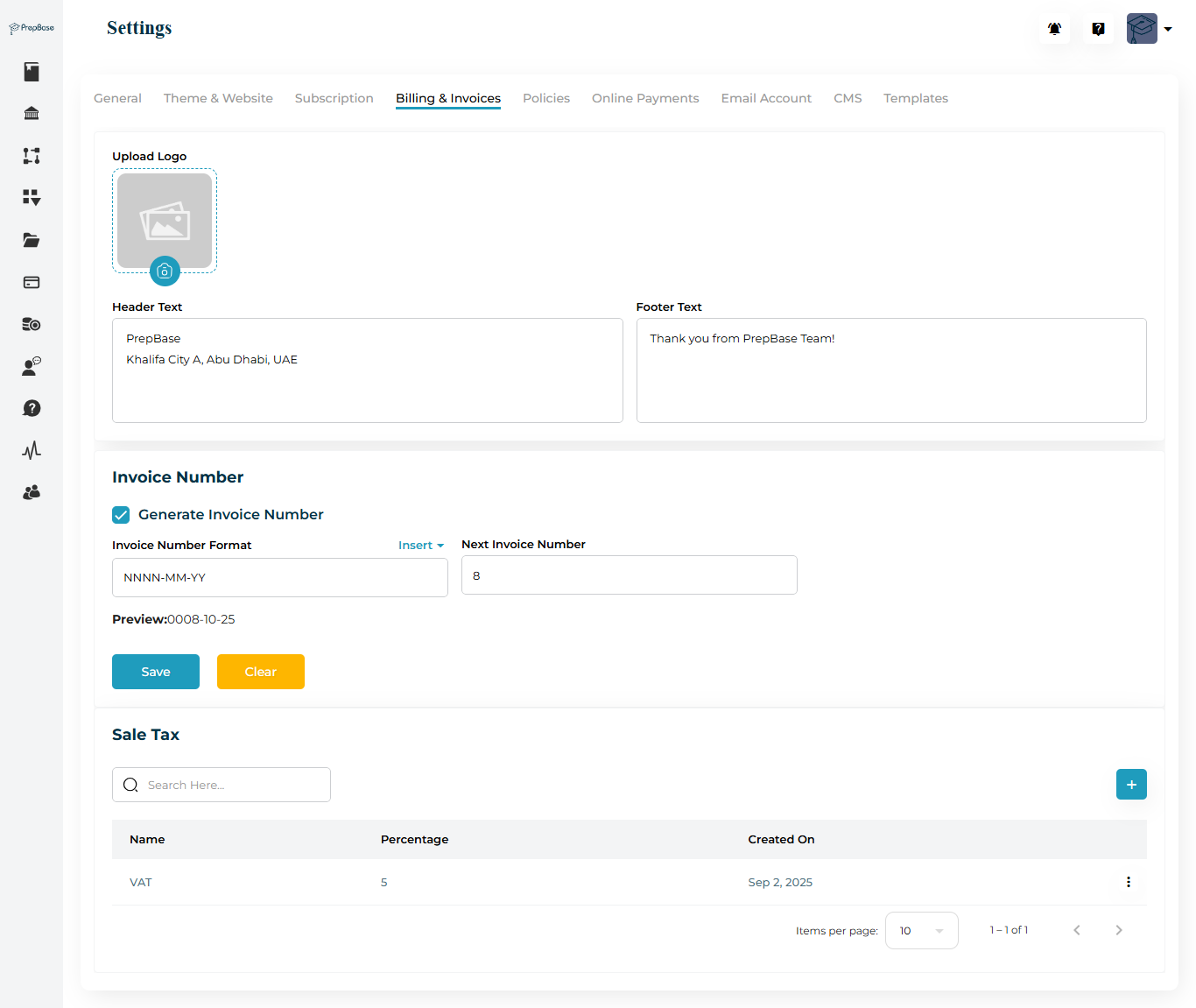
Task: Open the VAT row three-dot menu
Action: pyautogui.click(x=1128, y=882)
